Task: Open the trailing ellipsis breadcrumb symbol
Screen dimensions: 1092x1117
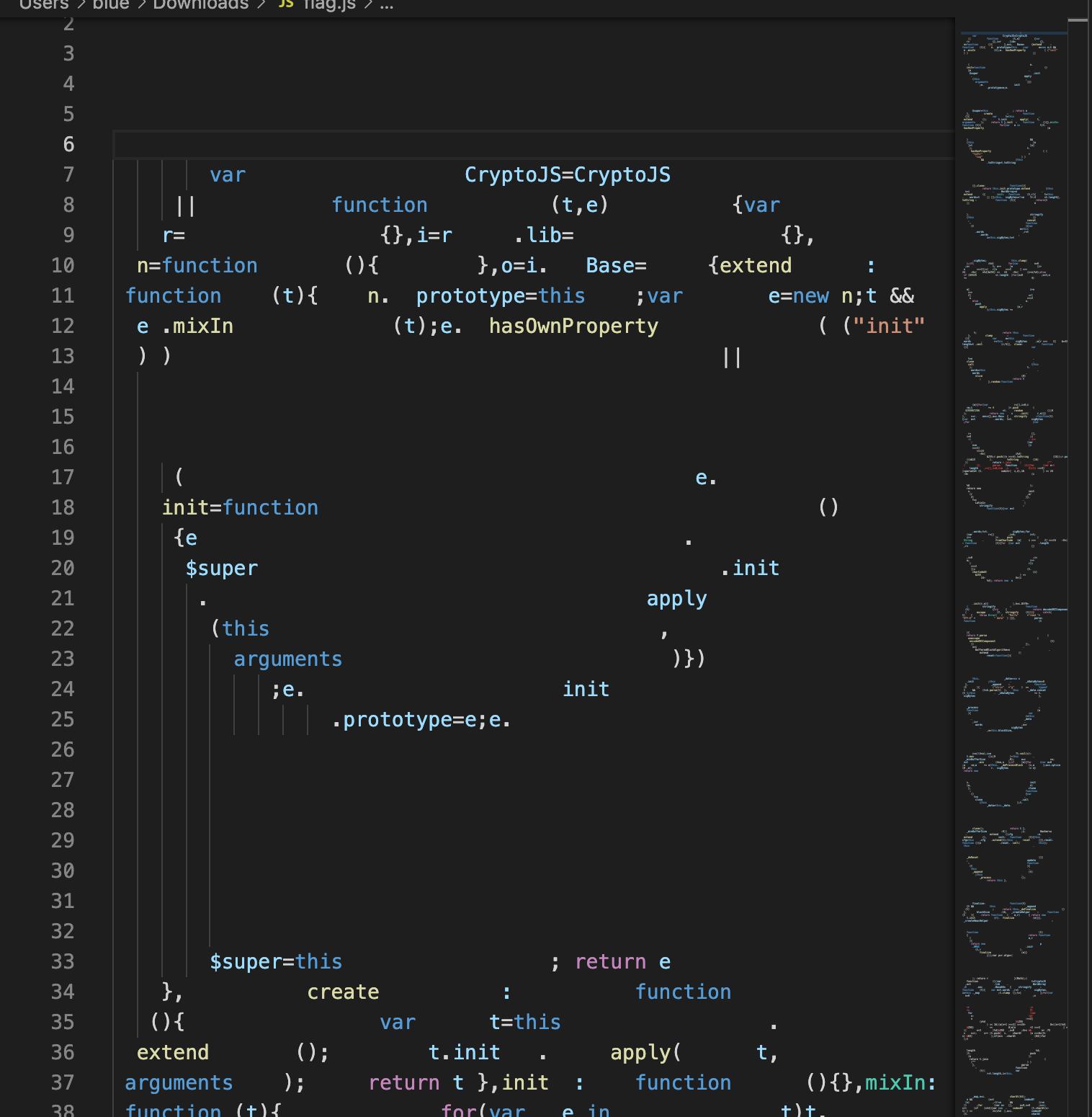Action: [387, 4]
